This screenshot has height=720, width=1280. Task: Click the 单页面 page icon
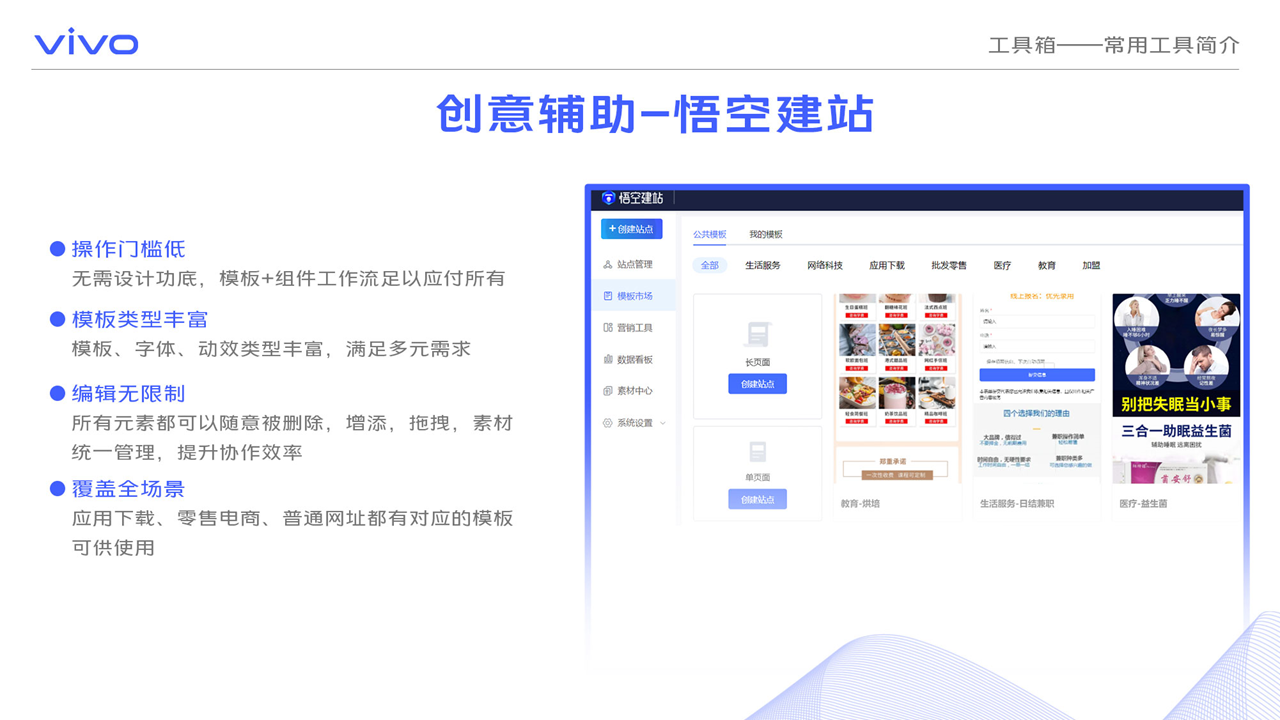pyautogui.click(x=757, y=451)
